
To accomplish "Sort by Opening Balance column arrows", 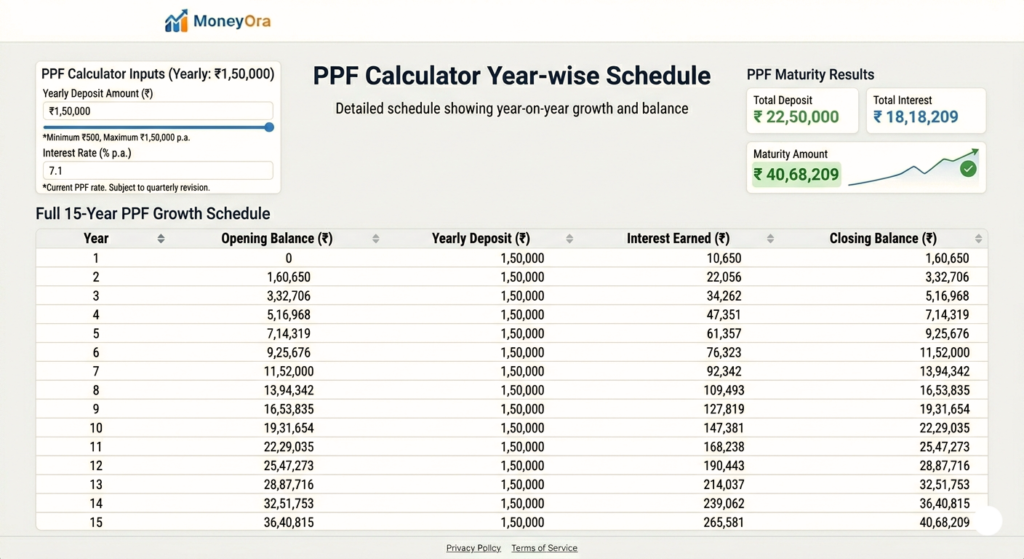I will click(376, 239).
